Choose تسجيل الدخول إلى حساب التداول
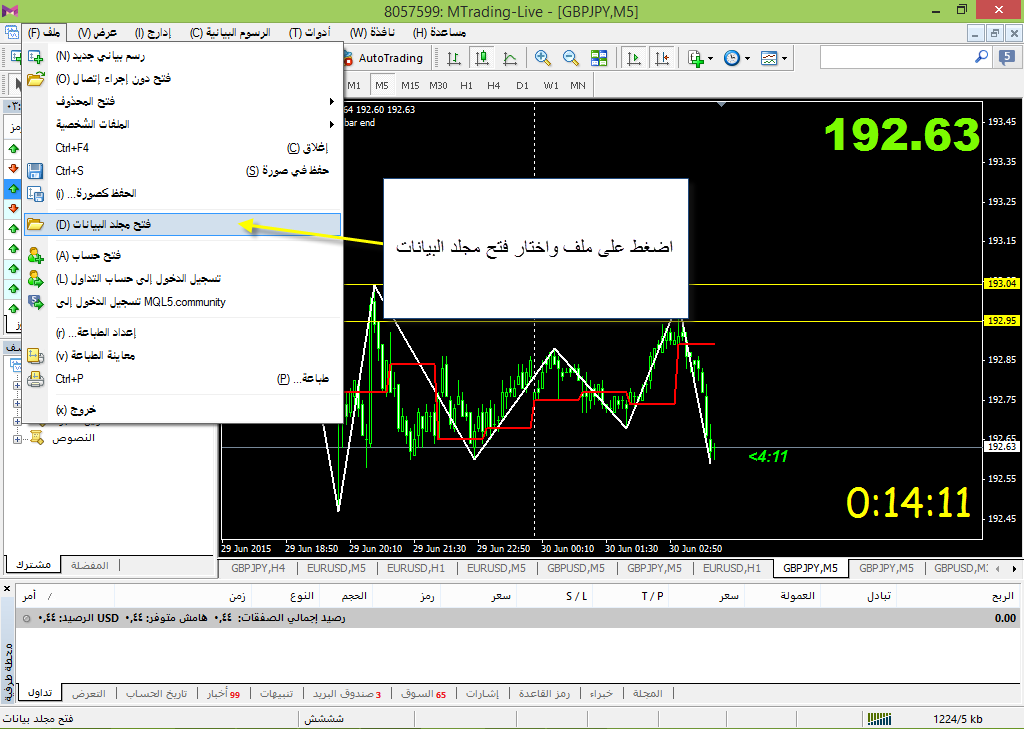 [x=182, y=279]
